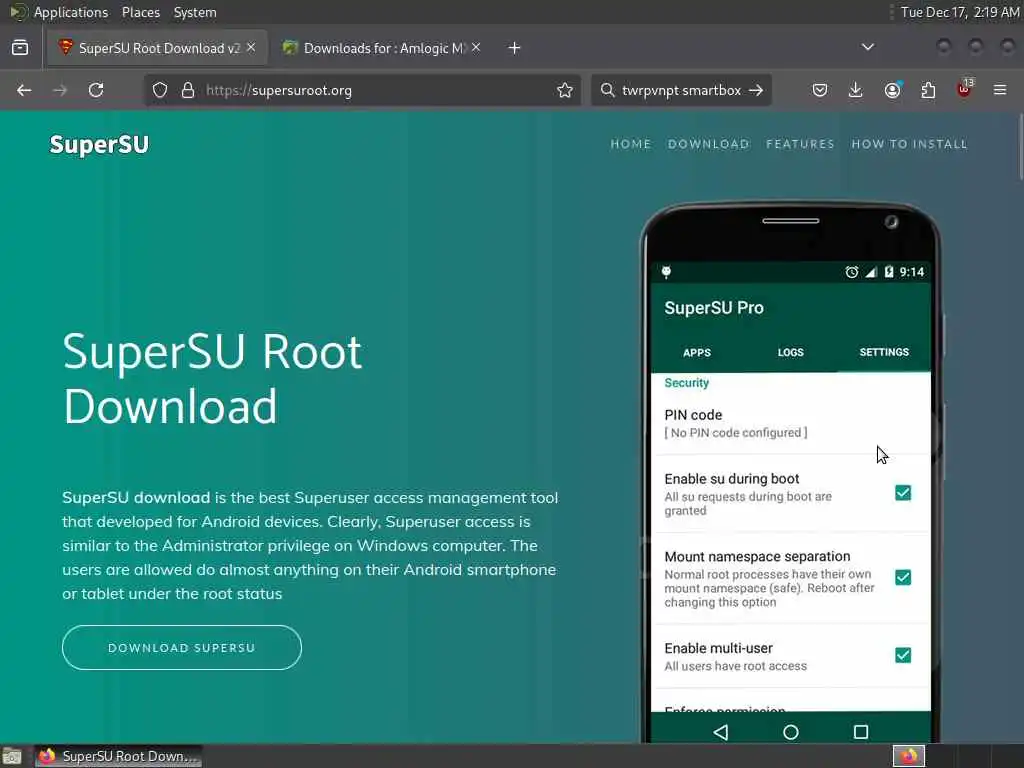Click the SuperSU Root Down taskbar entry
The height and width of the screenshot is (768, 1024).
[118, 756]
